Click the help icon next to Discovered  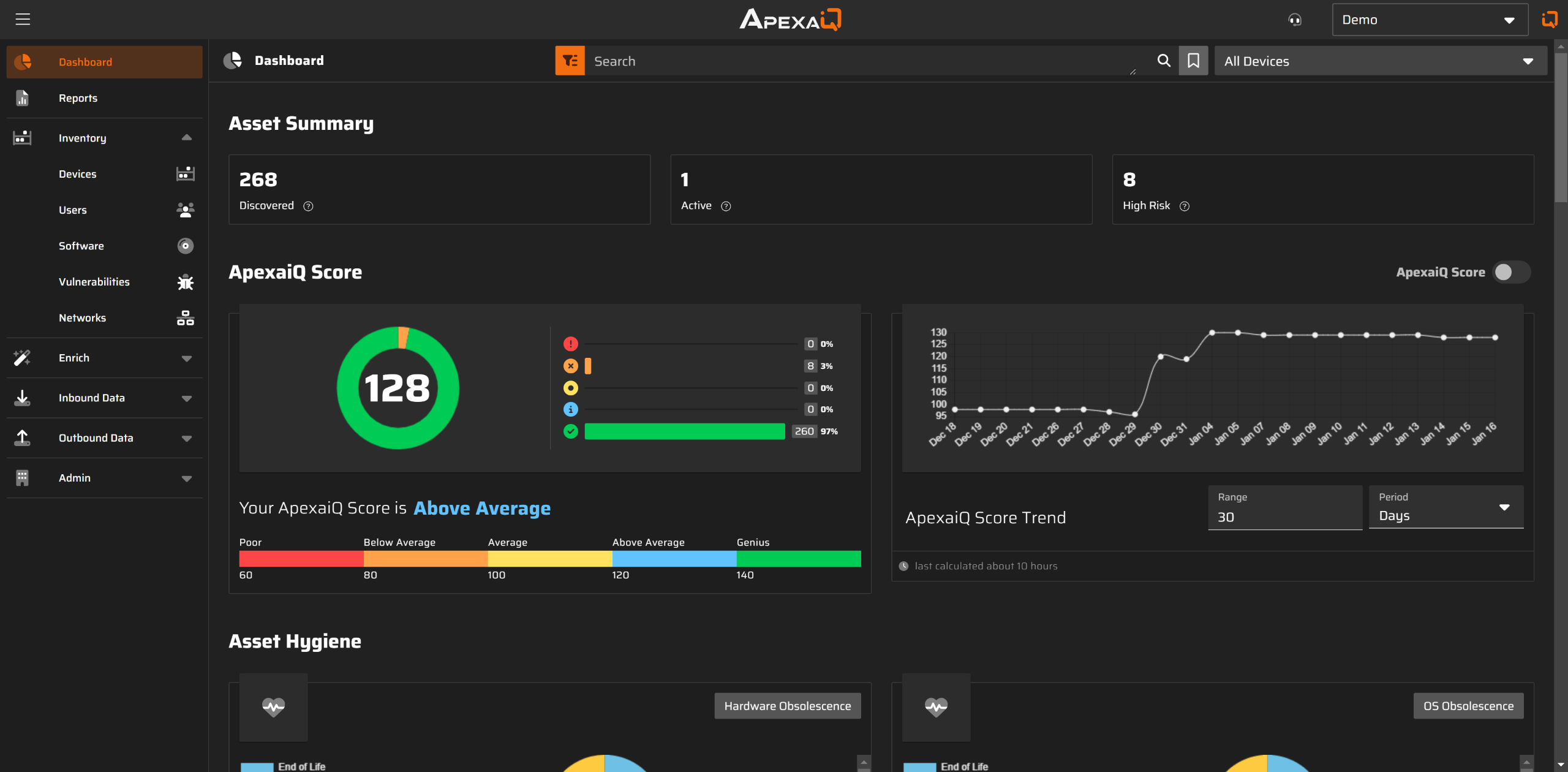pos(309,206)
